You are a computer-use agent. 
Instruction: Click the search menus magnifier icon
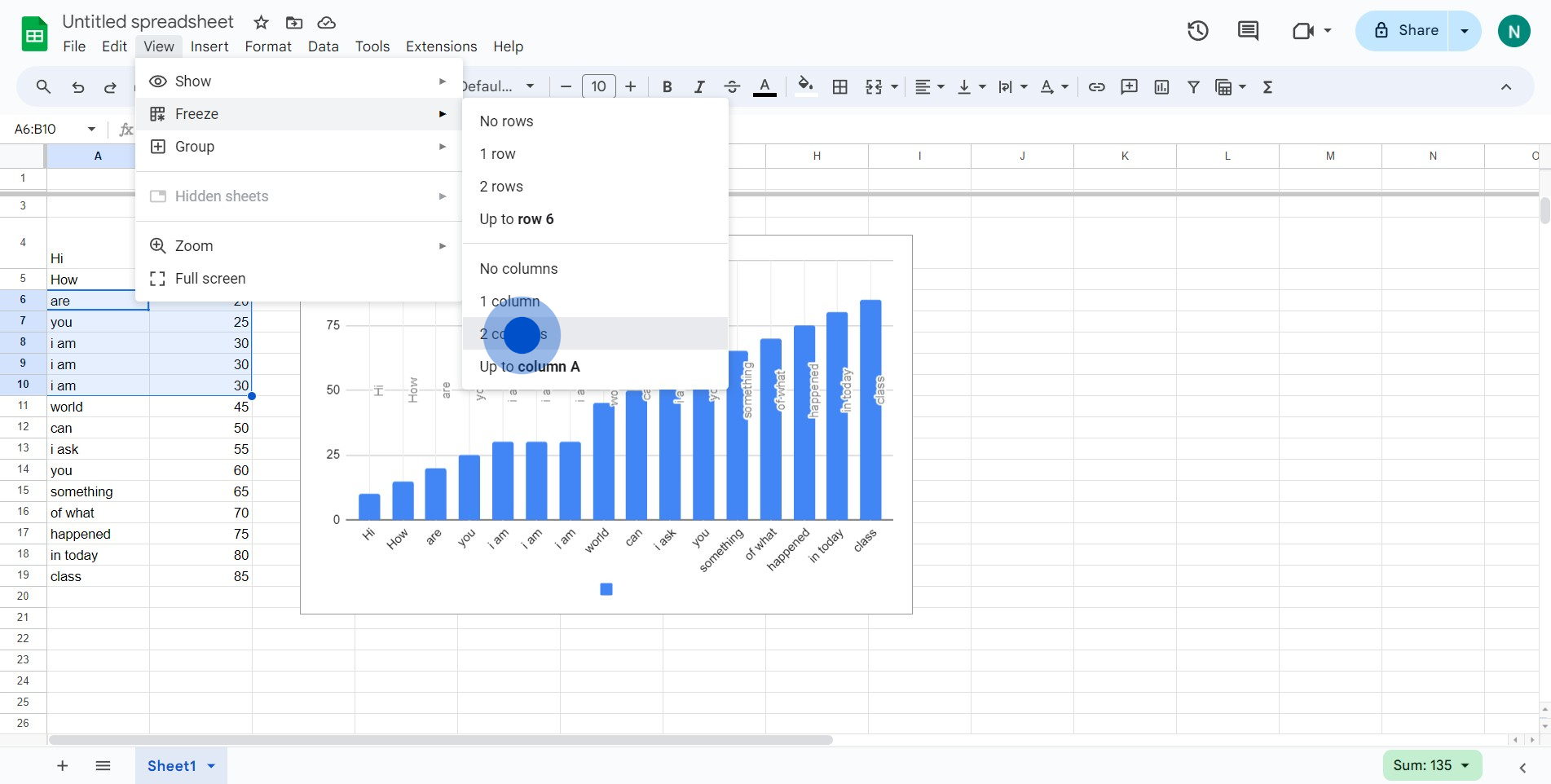[x=44, y=86]
